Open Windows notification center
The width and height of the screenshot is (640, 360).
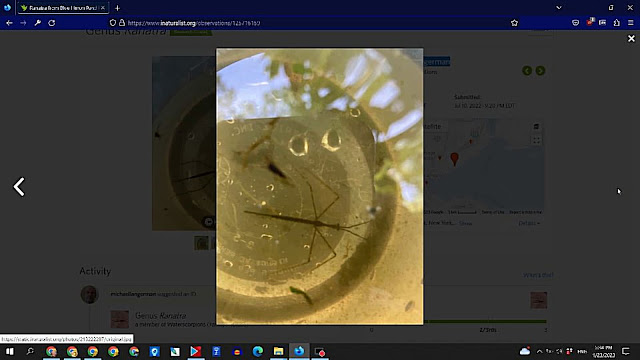[x=626, y=351]
